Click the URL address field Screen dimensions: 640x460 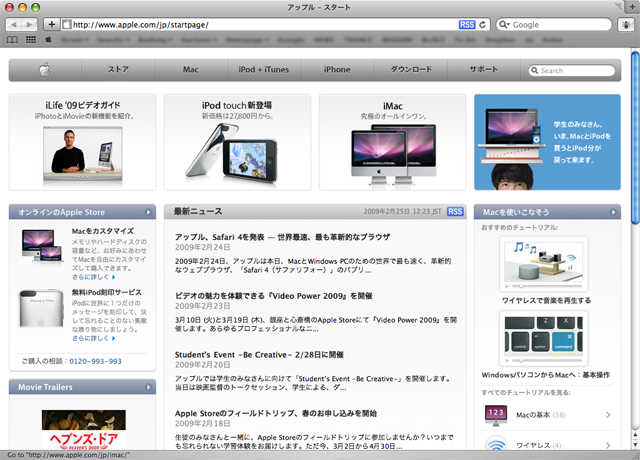coord(263,24)
